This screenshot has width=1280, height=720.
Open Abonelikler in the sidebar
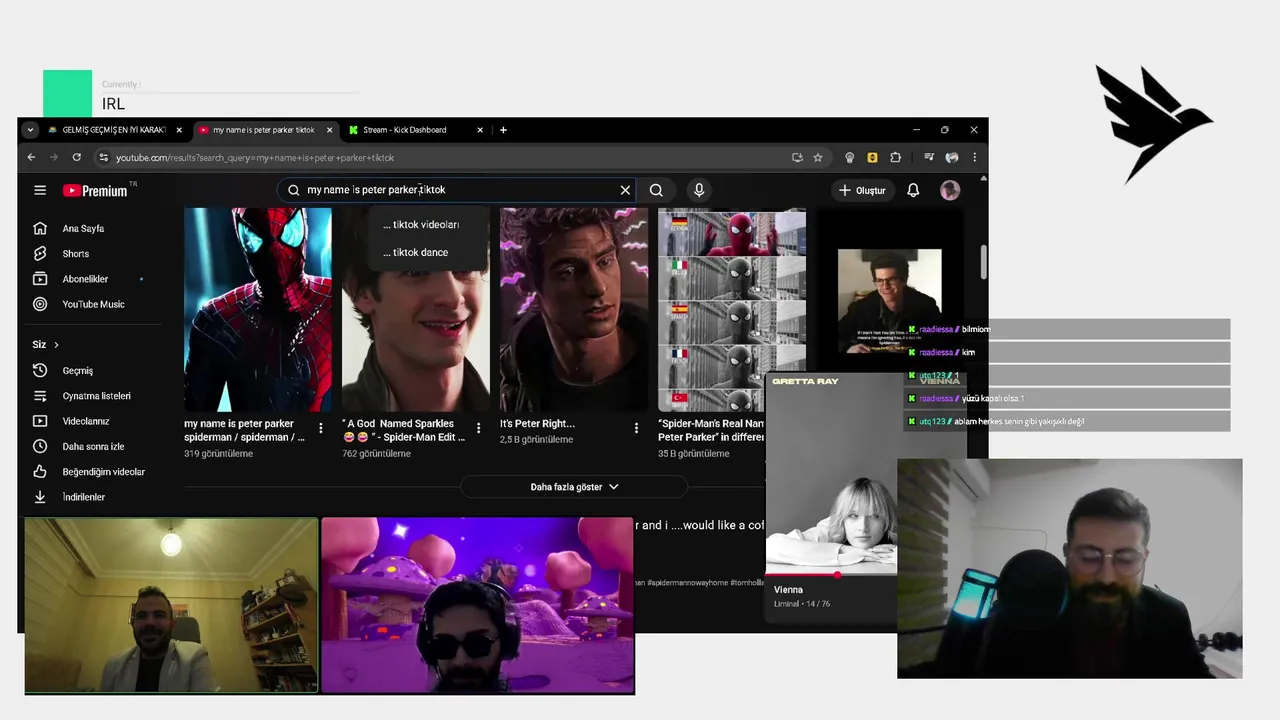pos(85,279)
